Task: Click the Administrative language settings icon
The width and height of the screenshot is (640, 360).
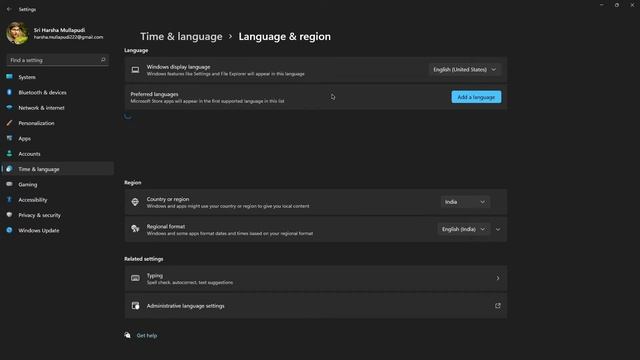Action: click(x=135, y=306)
